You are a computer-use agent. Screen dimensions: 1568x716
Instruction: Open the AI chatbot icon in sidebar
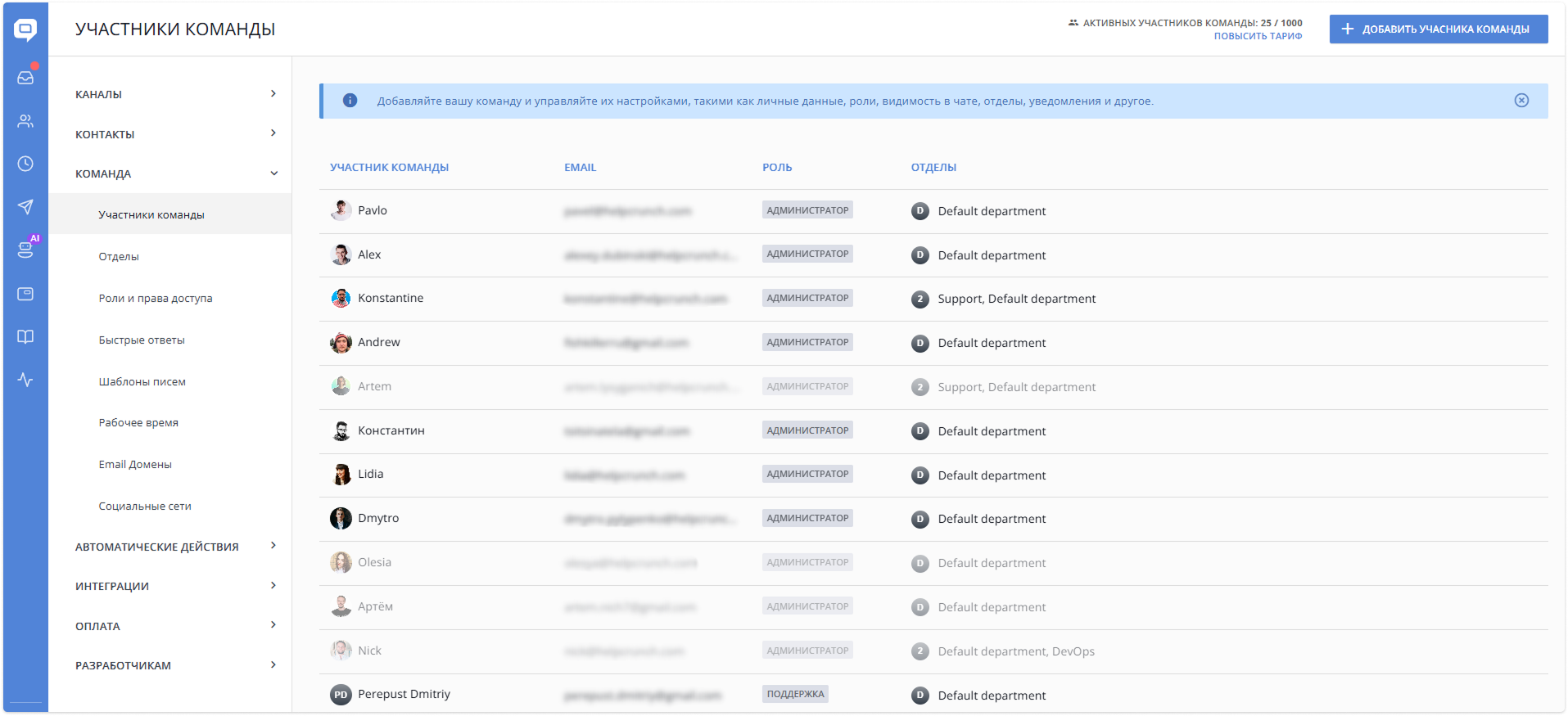coord(25,250)
